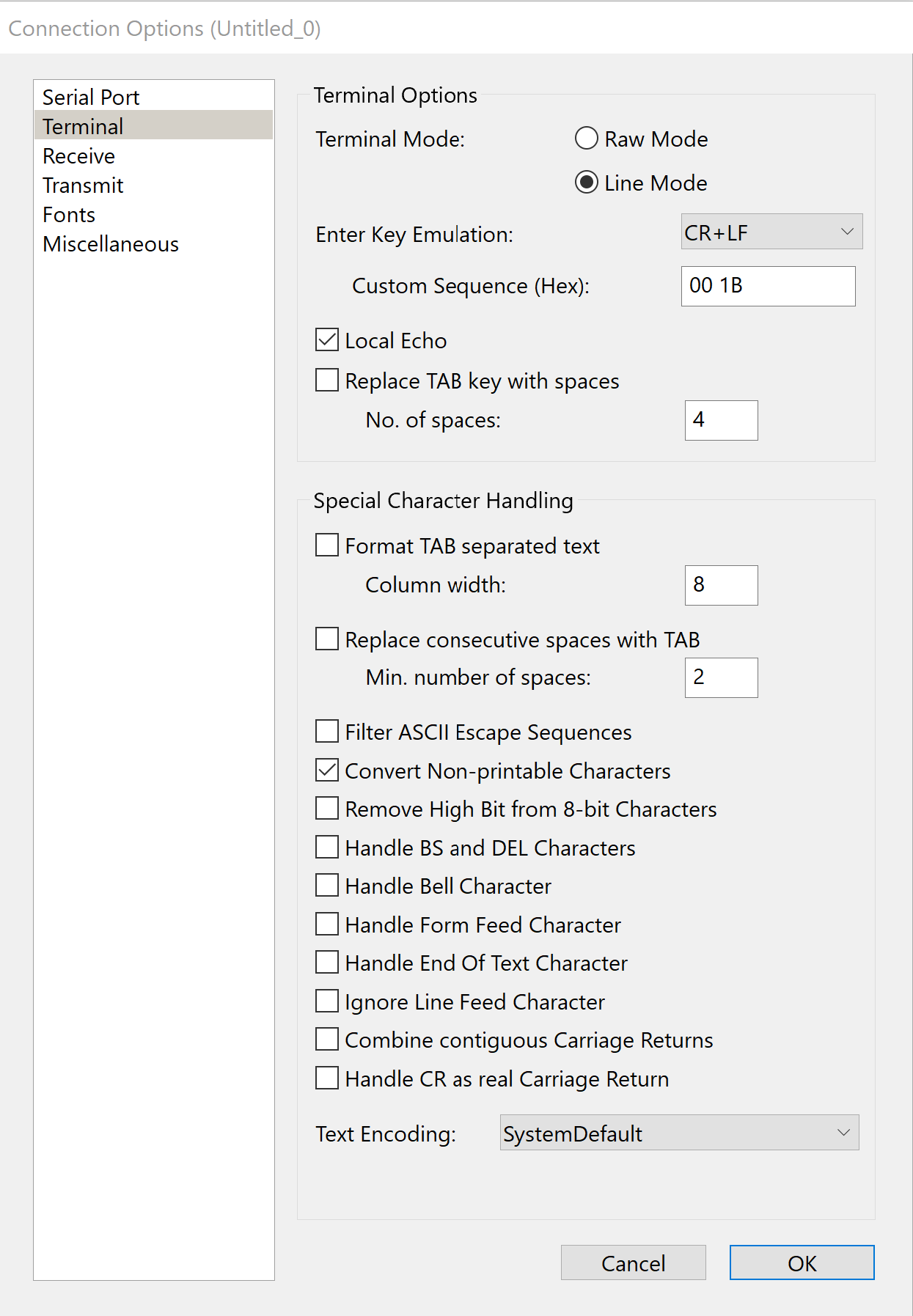Click the Column width input box
The width and height of the screenshot is (913, 1316).
721,585
